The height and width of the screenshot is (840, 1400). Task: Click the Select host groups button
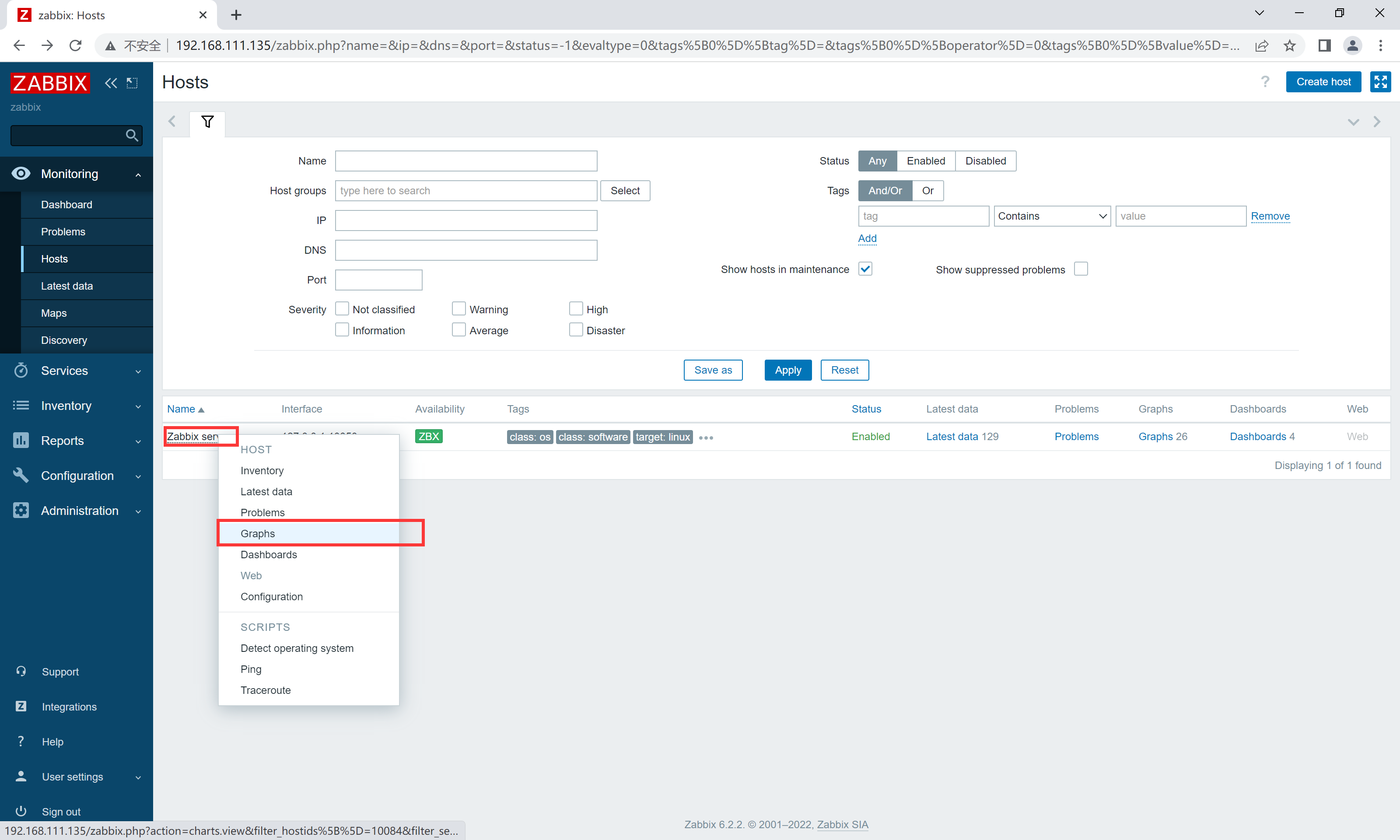[625, 190]
